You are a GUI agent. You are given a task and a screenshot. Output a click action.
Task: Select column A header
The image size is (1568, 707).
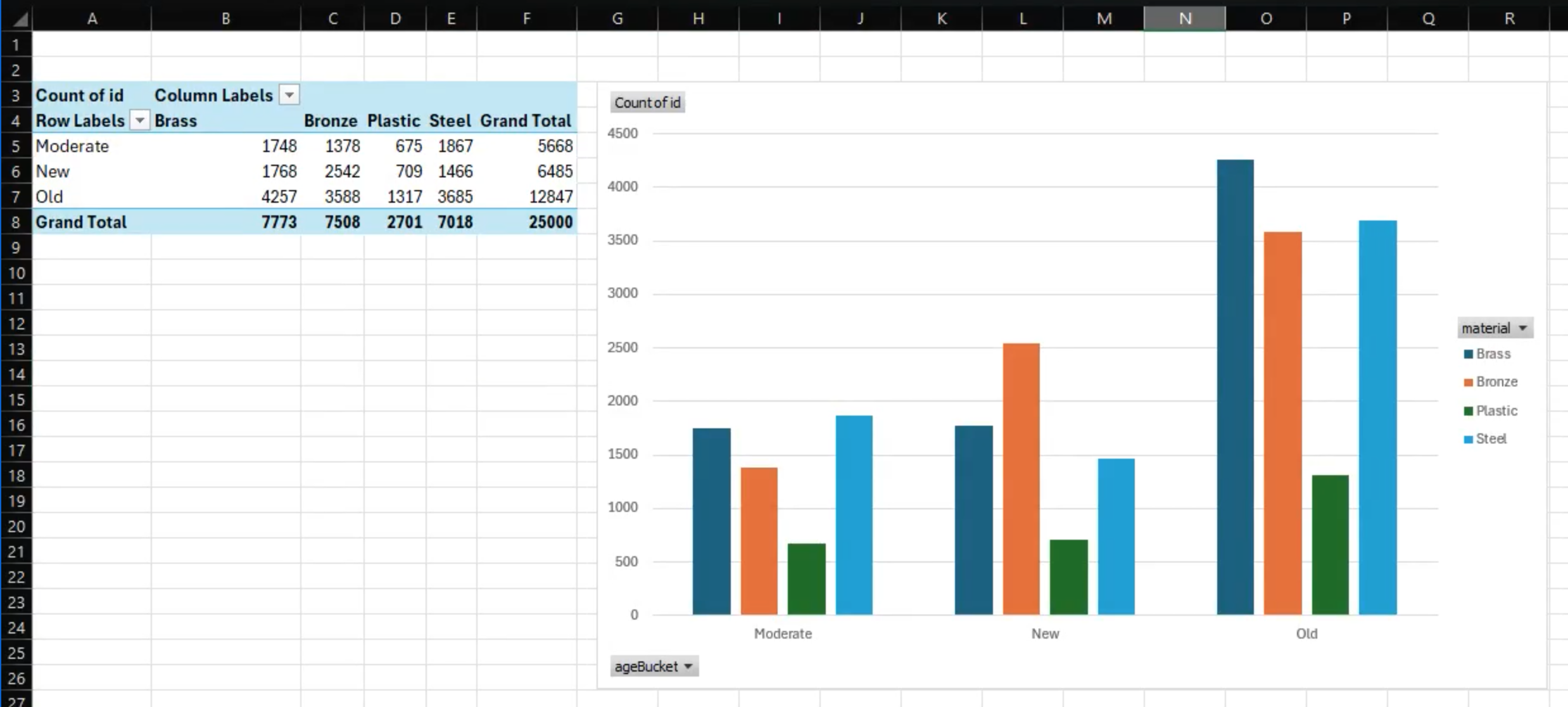pos(92,18)
